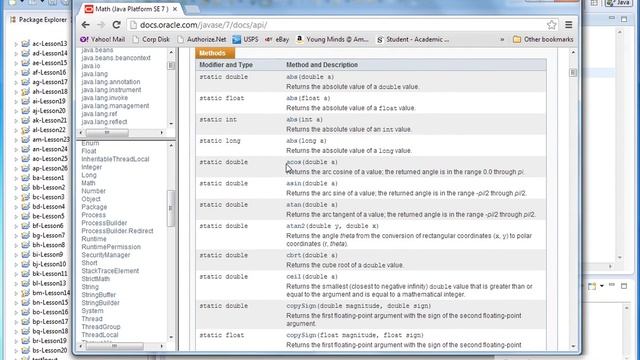Open console dropdown arrow in Eclipse
Image resolution: width=640 pixels, height=360 pixels.
(602, 286)
